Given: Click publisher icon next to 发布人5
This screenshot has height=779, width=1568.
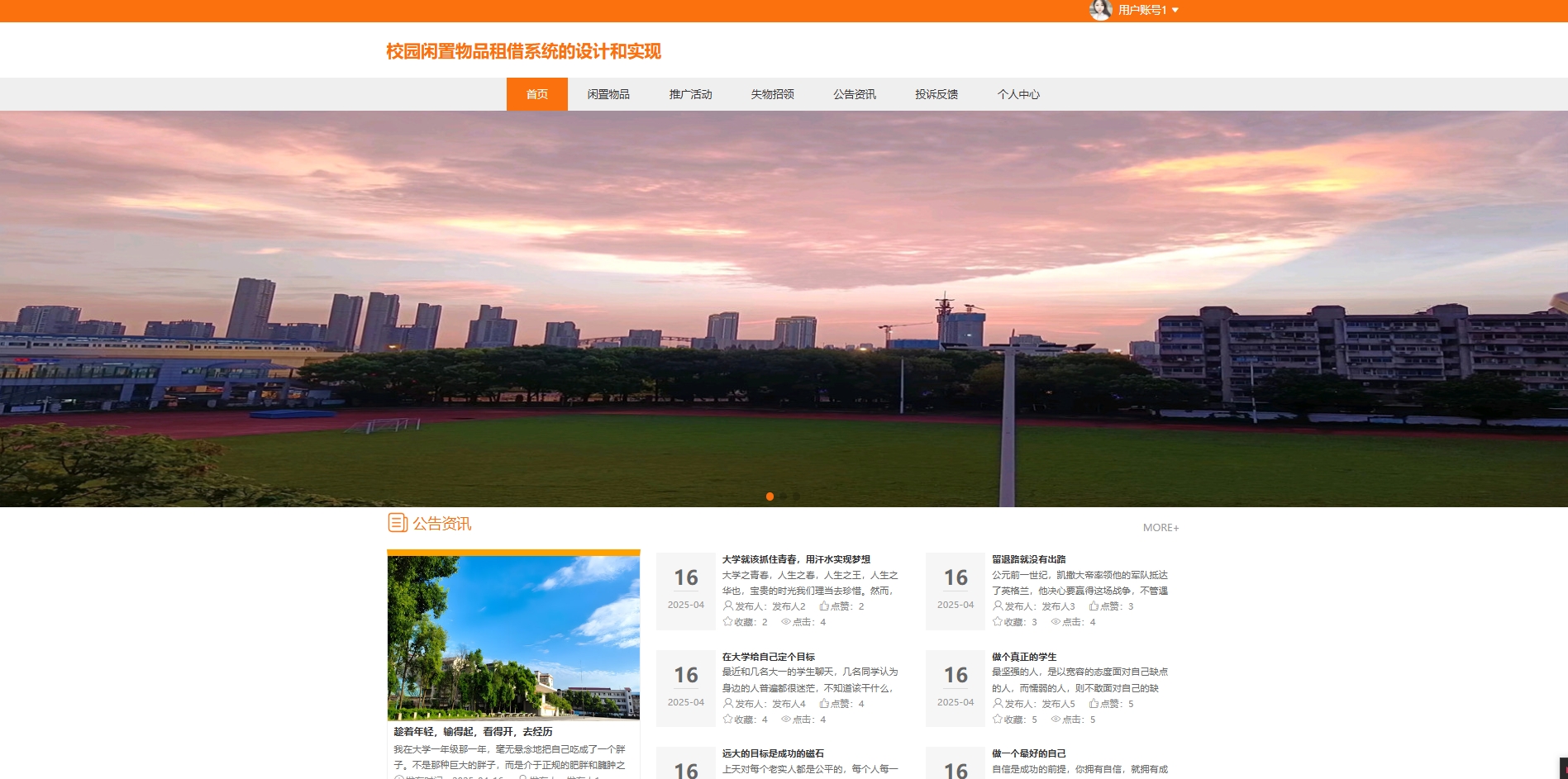Looking at the screenshot, I should point(998,703).
